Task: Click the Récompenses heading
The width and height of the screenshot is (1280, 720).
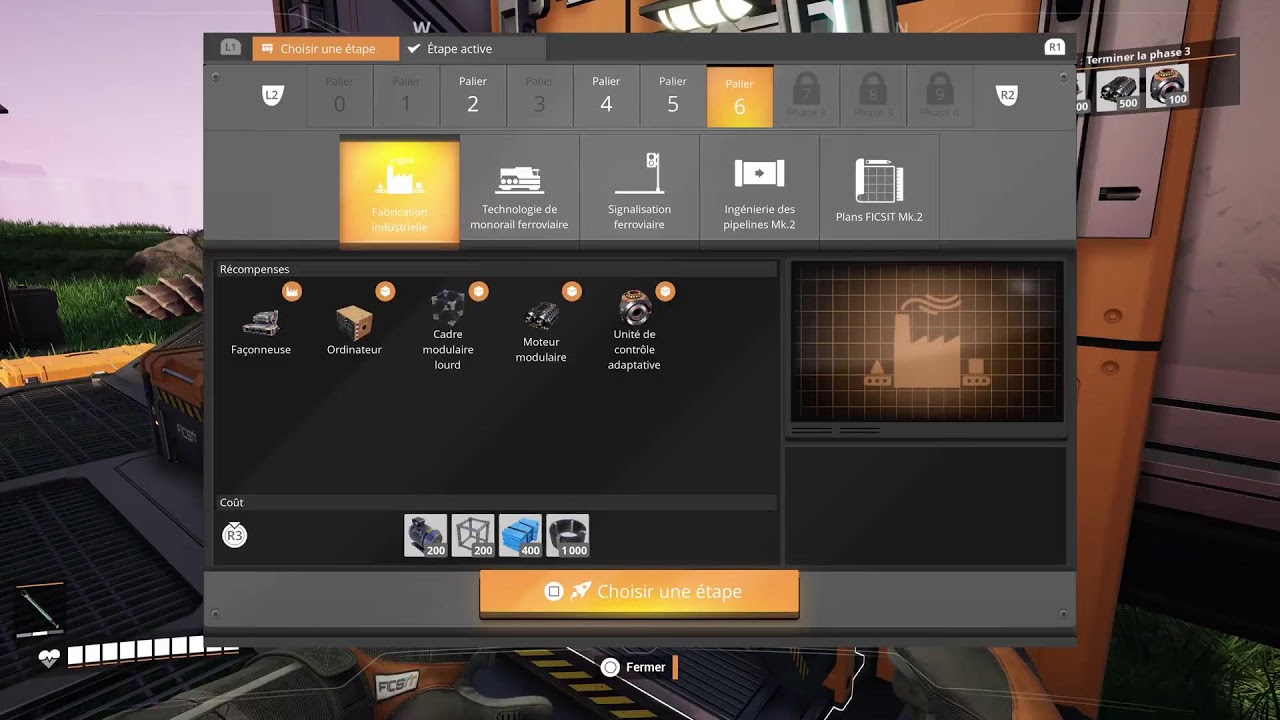Action: [254, 269]
